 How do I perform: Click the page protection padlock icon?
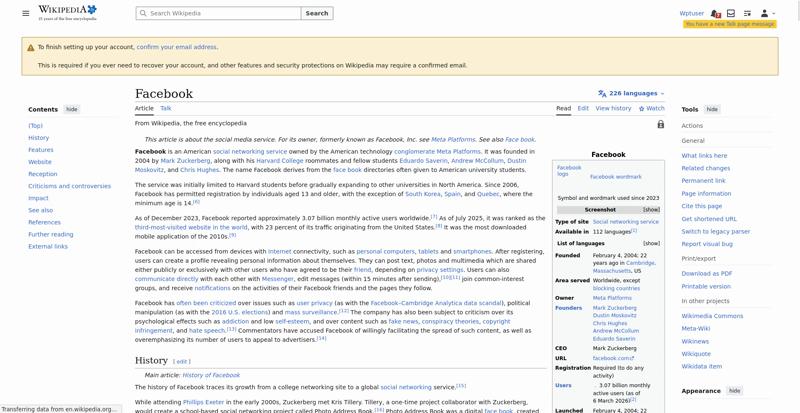point(661,124)
